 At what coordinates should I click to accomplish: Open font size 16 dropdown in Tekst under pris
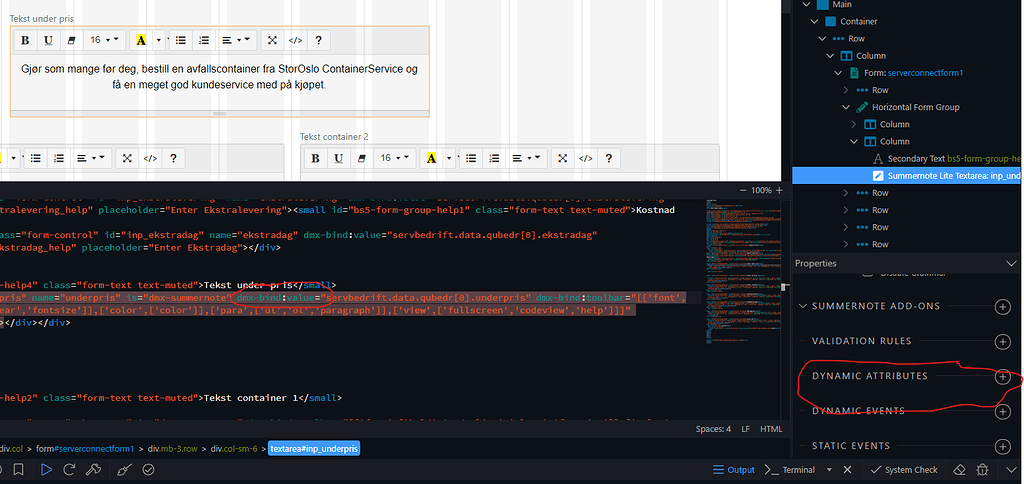pyautogui.click(x=104, y=40)
